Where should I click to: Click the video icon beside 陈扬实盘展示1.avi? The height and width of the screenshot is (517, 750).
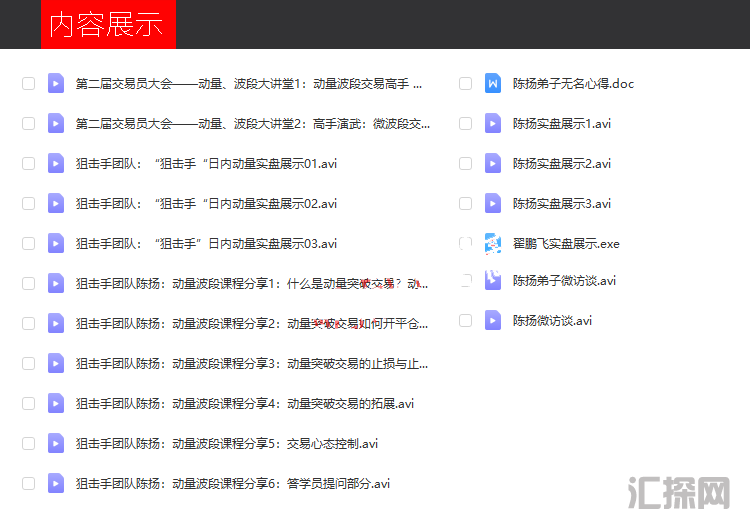coord(492,123)
